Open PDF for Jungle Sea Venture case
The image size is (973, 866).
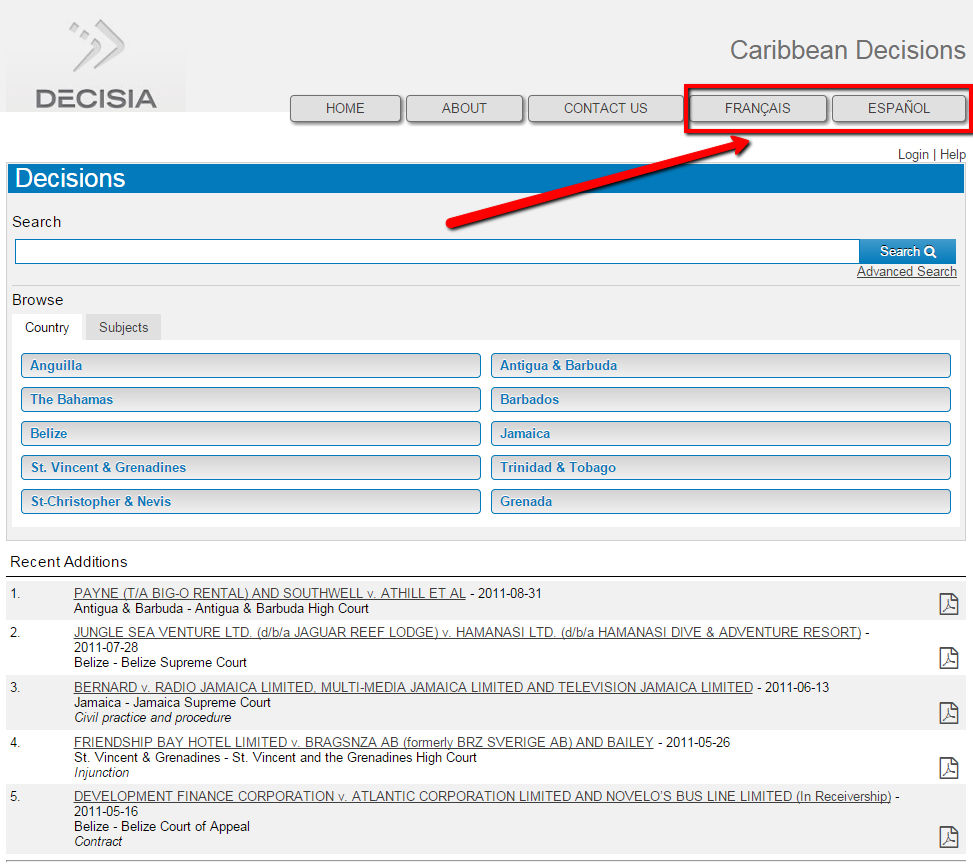[948, 657]
